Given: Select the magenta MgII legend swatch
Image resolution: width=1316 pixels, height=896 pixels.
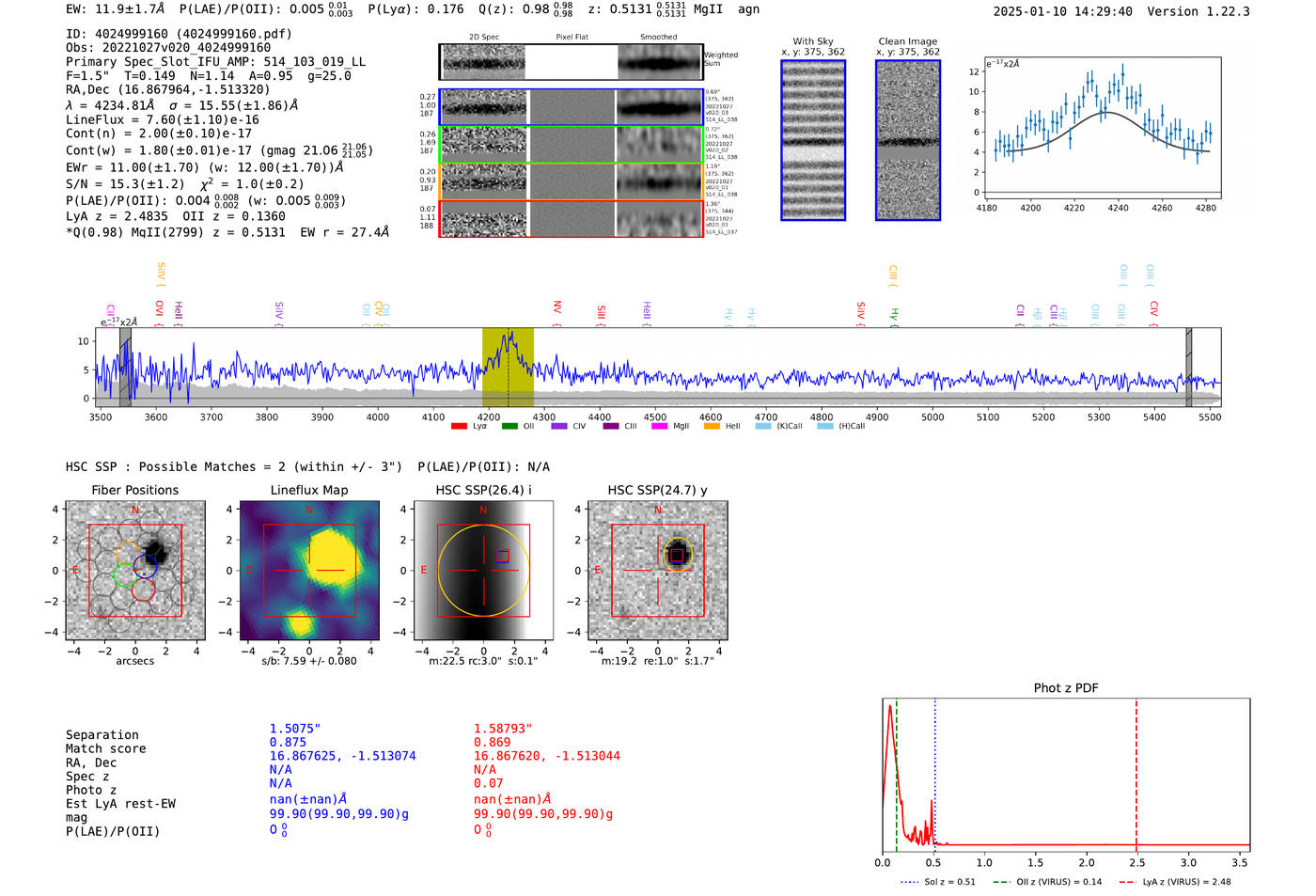Looking at the screenshot, I should tap(659, 426).
